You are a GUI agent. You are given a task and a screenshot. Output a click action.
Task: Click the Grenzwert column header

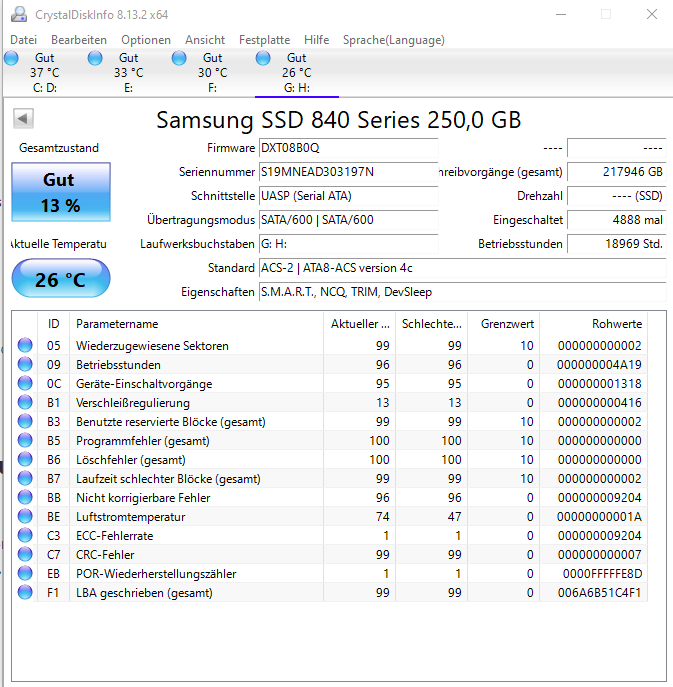coord(504,324)
